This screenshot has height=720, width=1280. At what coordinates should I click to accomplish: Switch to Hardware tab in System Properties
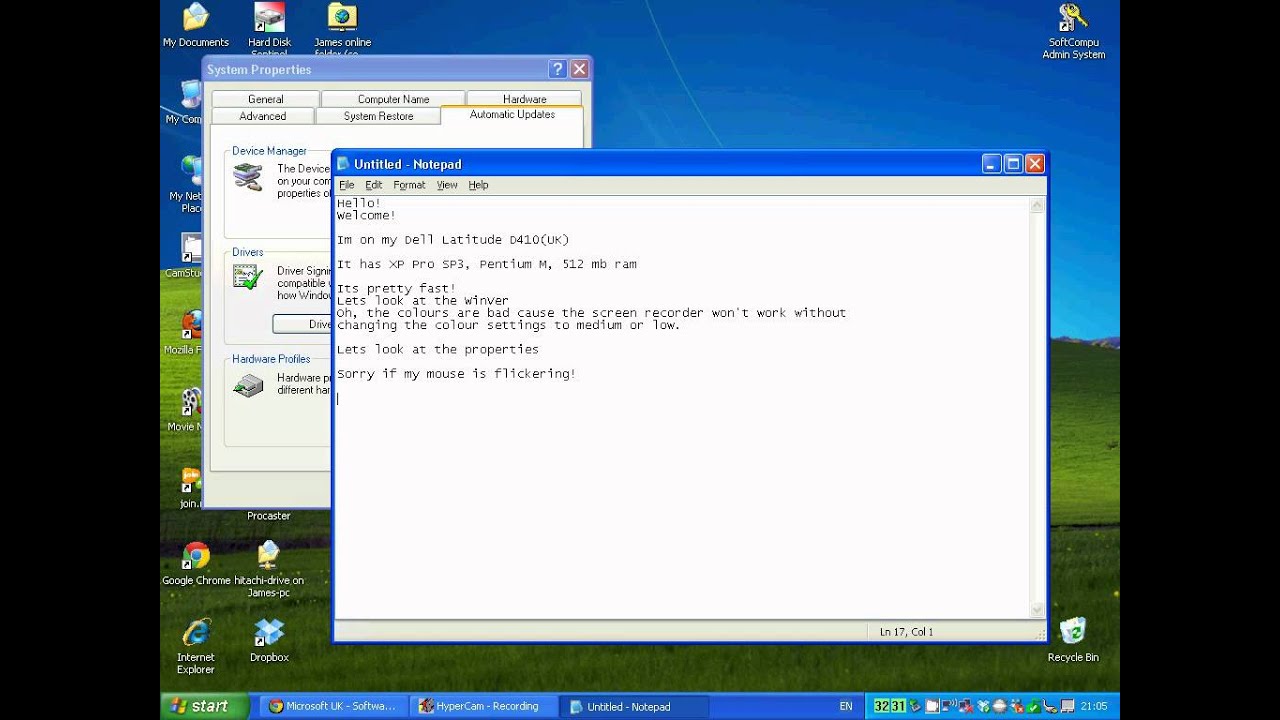pos(524,99)
